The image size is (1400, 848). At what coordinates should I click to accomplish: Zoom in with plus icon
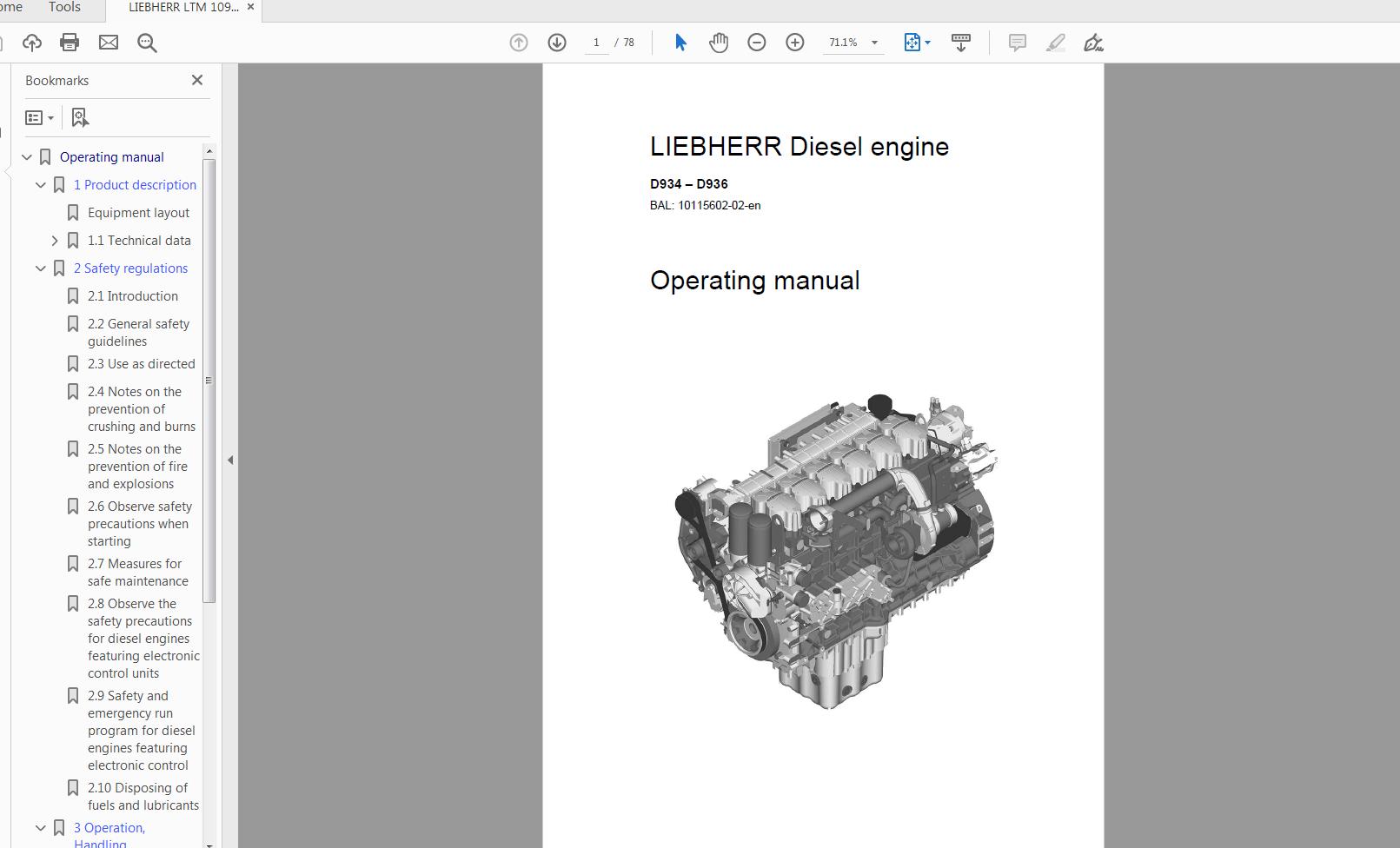(795, 43)
